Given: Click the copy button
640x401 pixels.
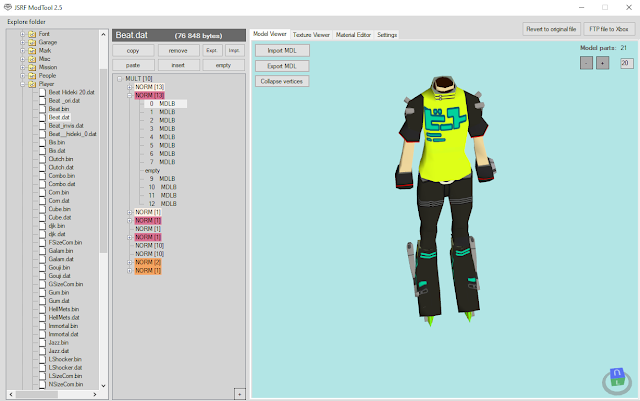Looking at the screenshot, I should pos(133,51).
